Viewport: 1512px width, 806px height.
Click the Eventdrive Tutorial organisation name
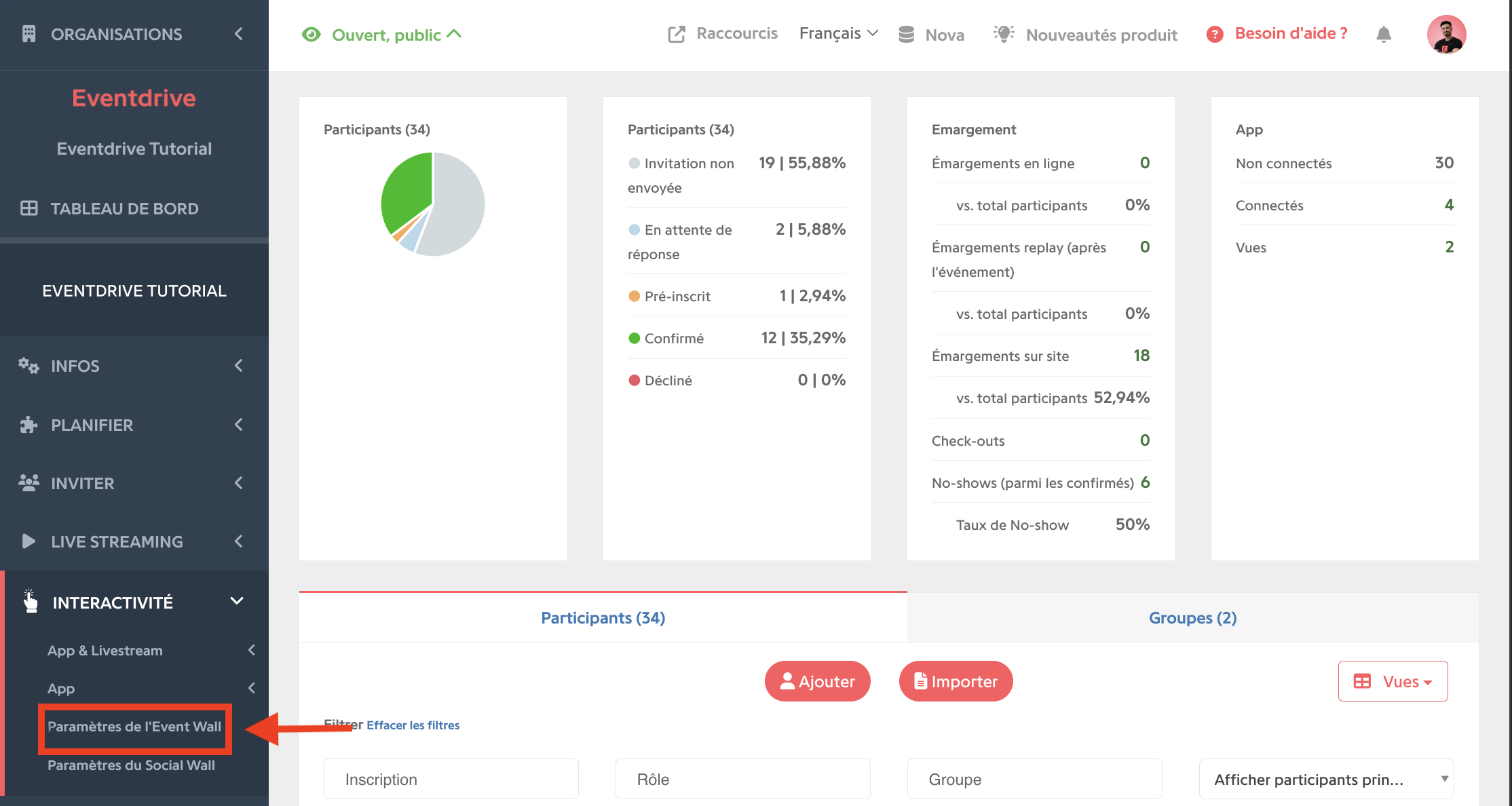click(134, 149)
